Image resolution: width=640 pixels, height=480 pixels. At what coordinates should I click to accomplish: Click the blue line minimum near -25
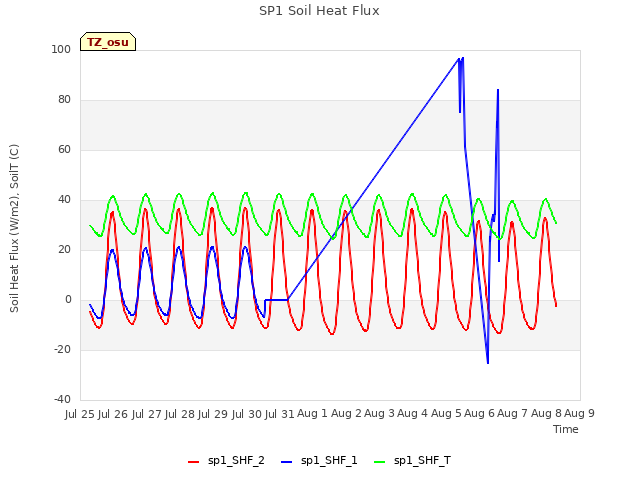pyautogui.click(x=488, y=362)
